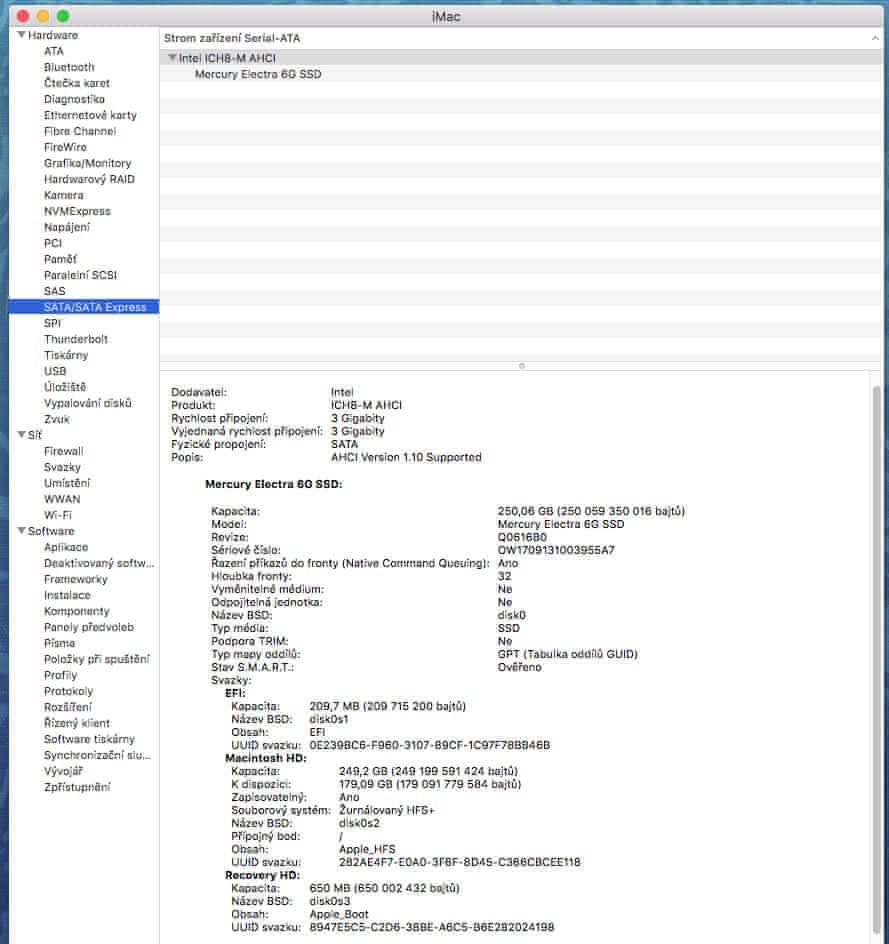Select Vypalování disků entry
The image size is (889, 944).
click(87, 403)
